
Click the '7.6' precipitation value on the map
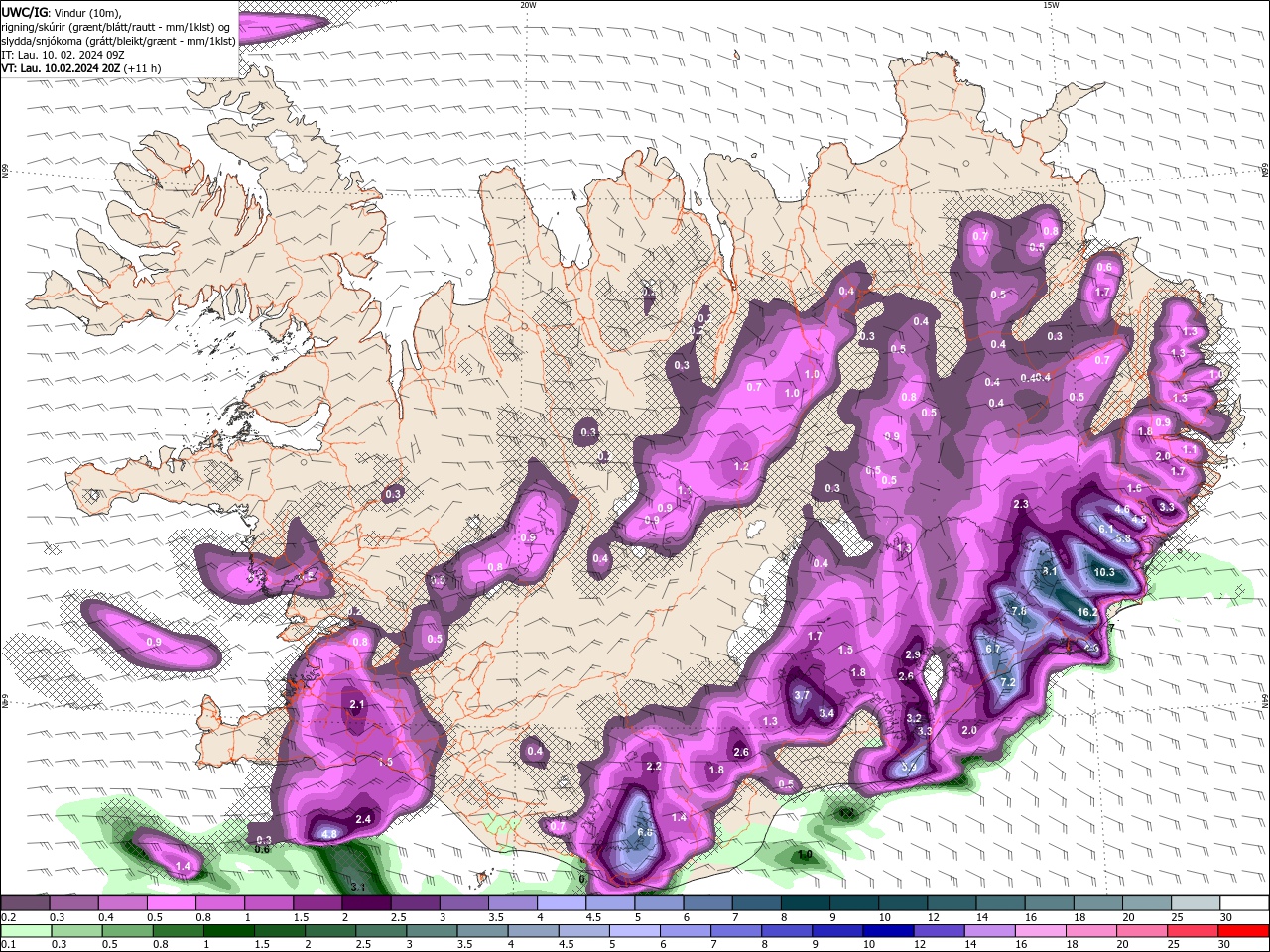[1019, 610]
